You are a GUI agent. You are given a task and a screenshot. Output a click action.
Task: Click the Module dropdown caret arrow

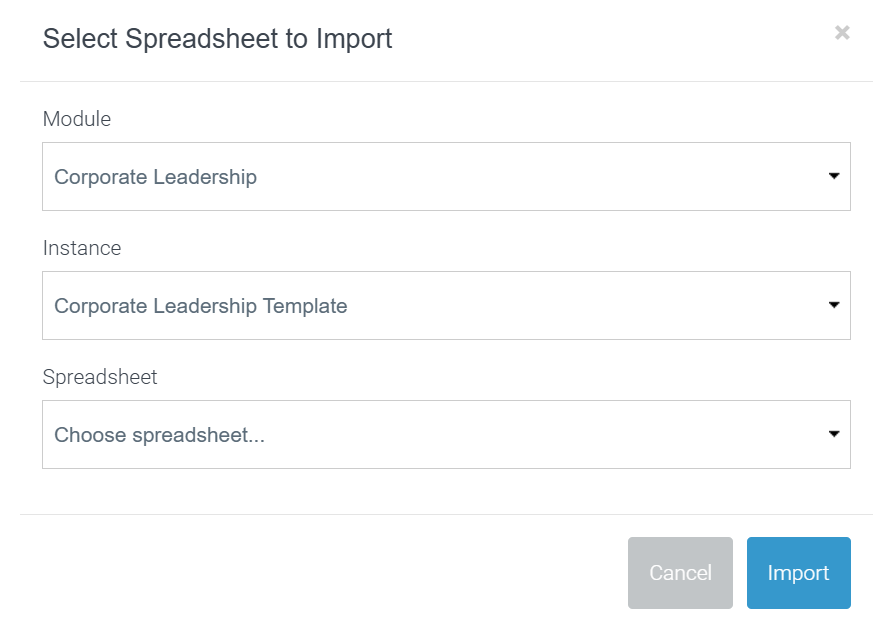tap(834, 176)
